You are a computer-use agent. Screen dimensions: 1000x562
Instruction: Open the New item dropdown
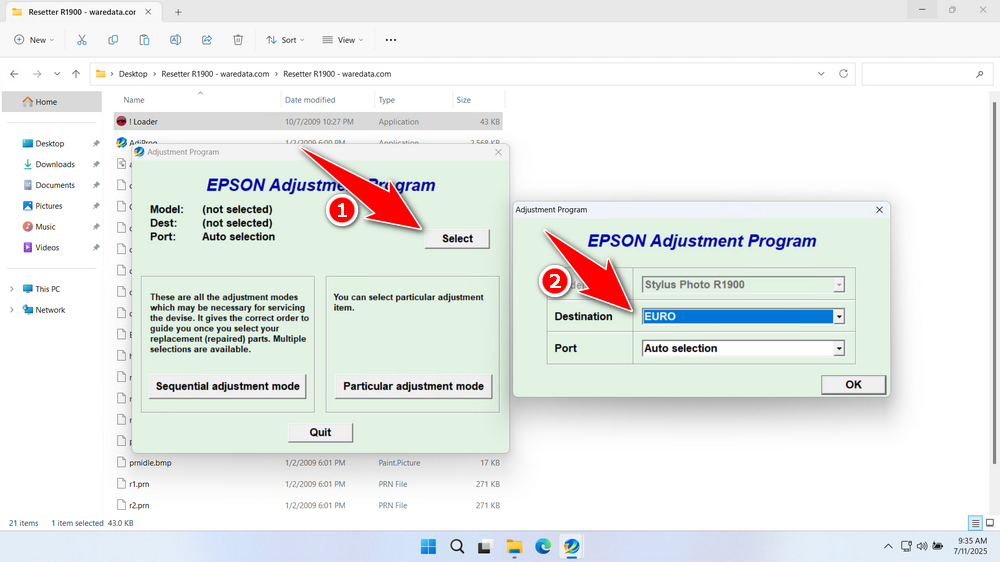point(34,40)
